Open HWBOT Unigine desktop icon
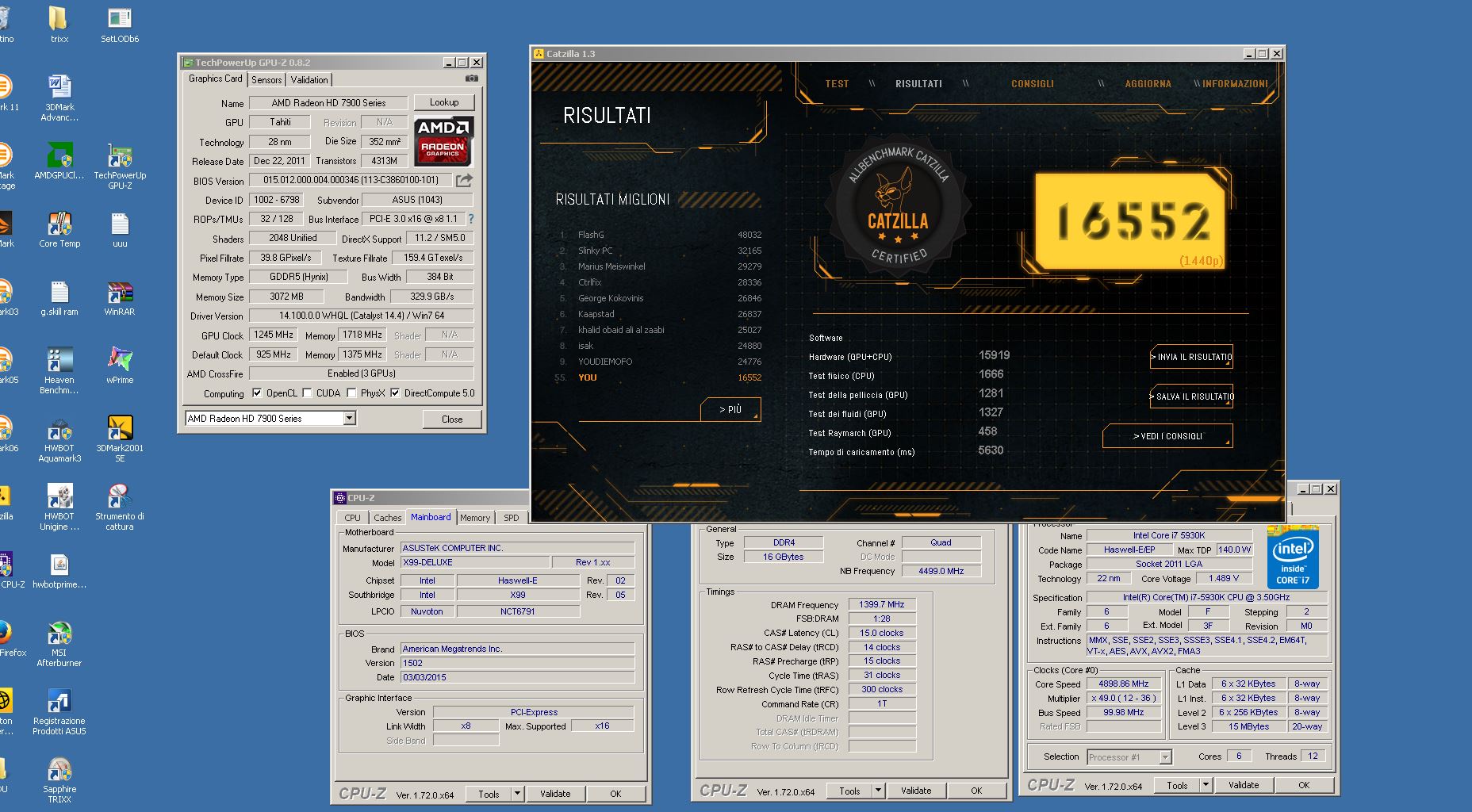 point(59,507)
